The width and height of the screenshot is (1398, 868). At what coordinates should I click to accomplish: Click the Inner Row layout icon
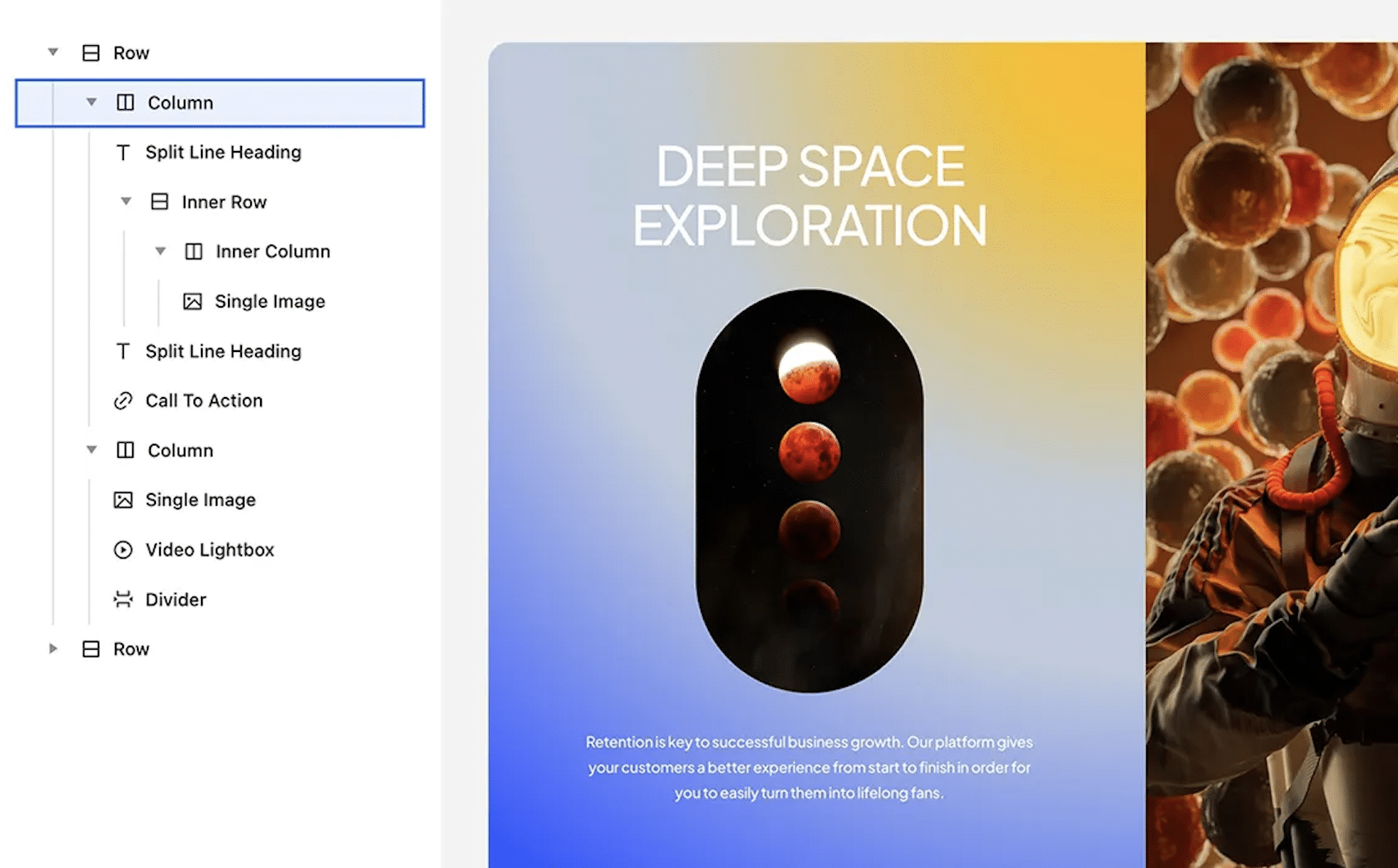click(x=160, y=202)
